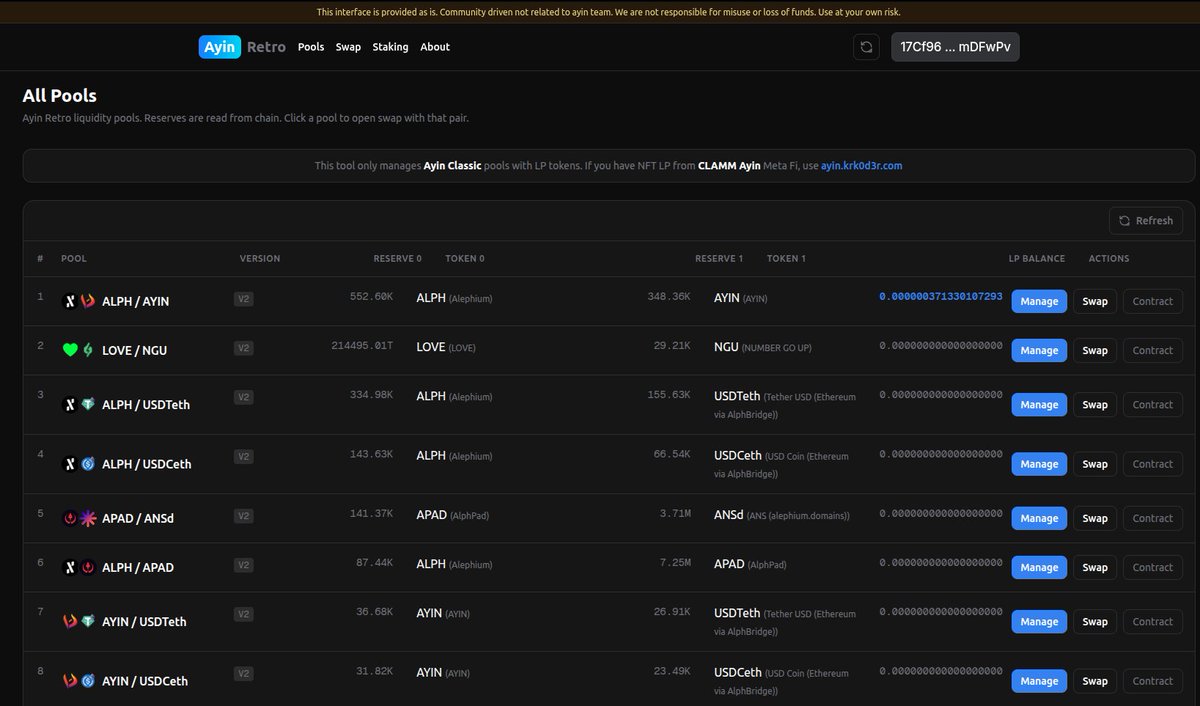This screenshot has height=706, width=1200.
Task: Swap on the AYIN / USDTeth pool
Action: [1095, 622]
